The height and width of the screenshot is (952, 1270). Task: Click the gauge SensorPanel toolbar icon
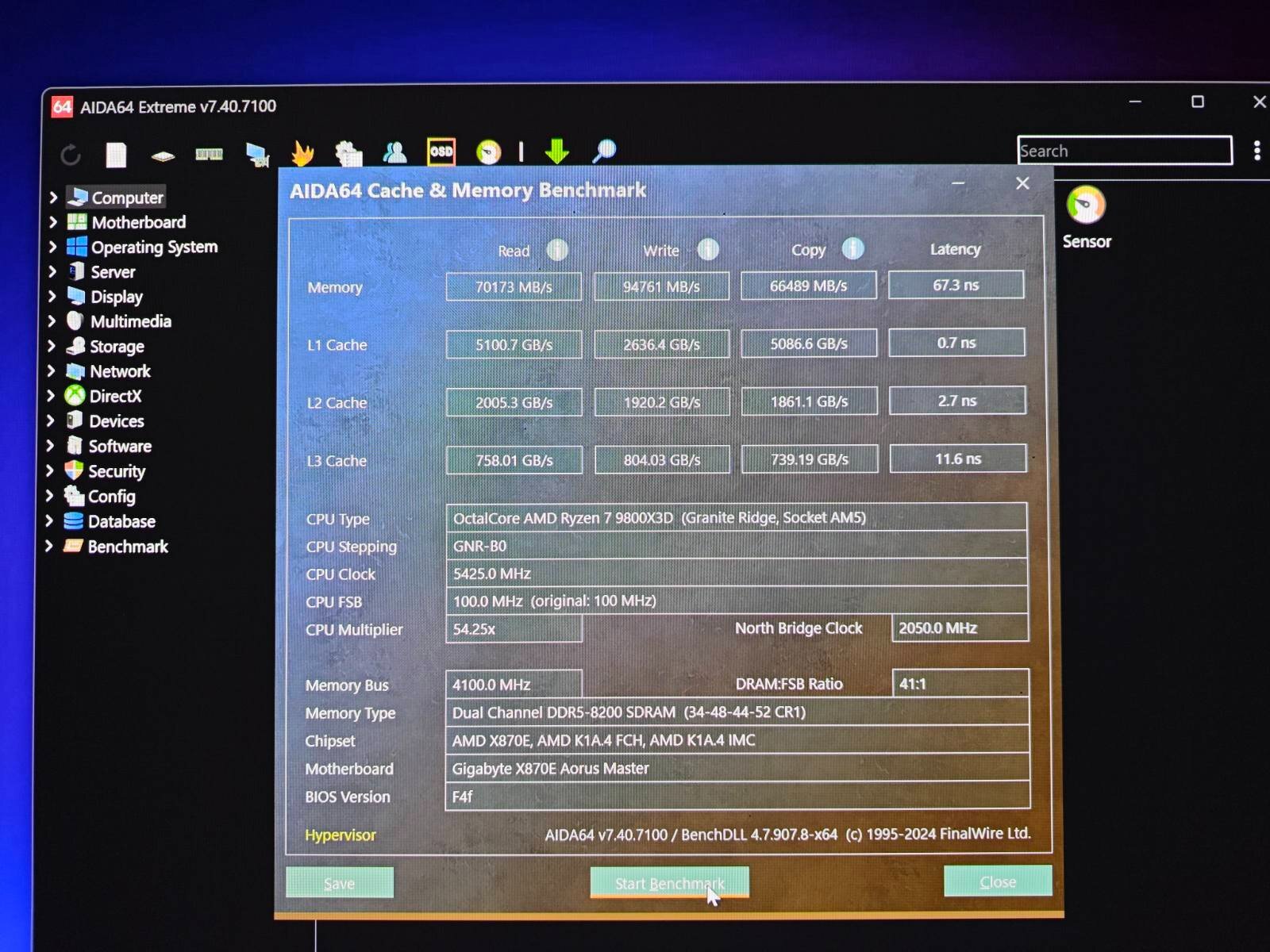(488, 152)
